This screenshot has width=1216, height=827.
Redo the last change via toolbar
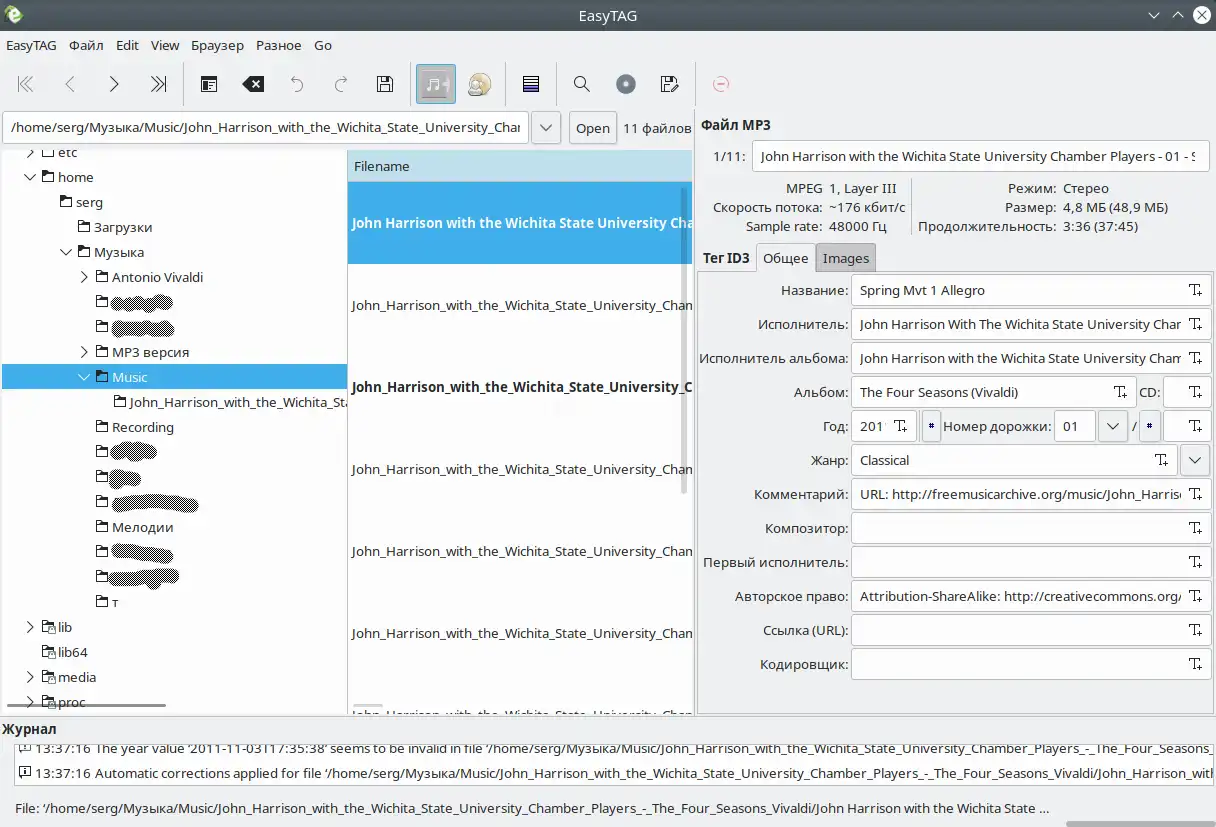coord(341,85)
